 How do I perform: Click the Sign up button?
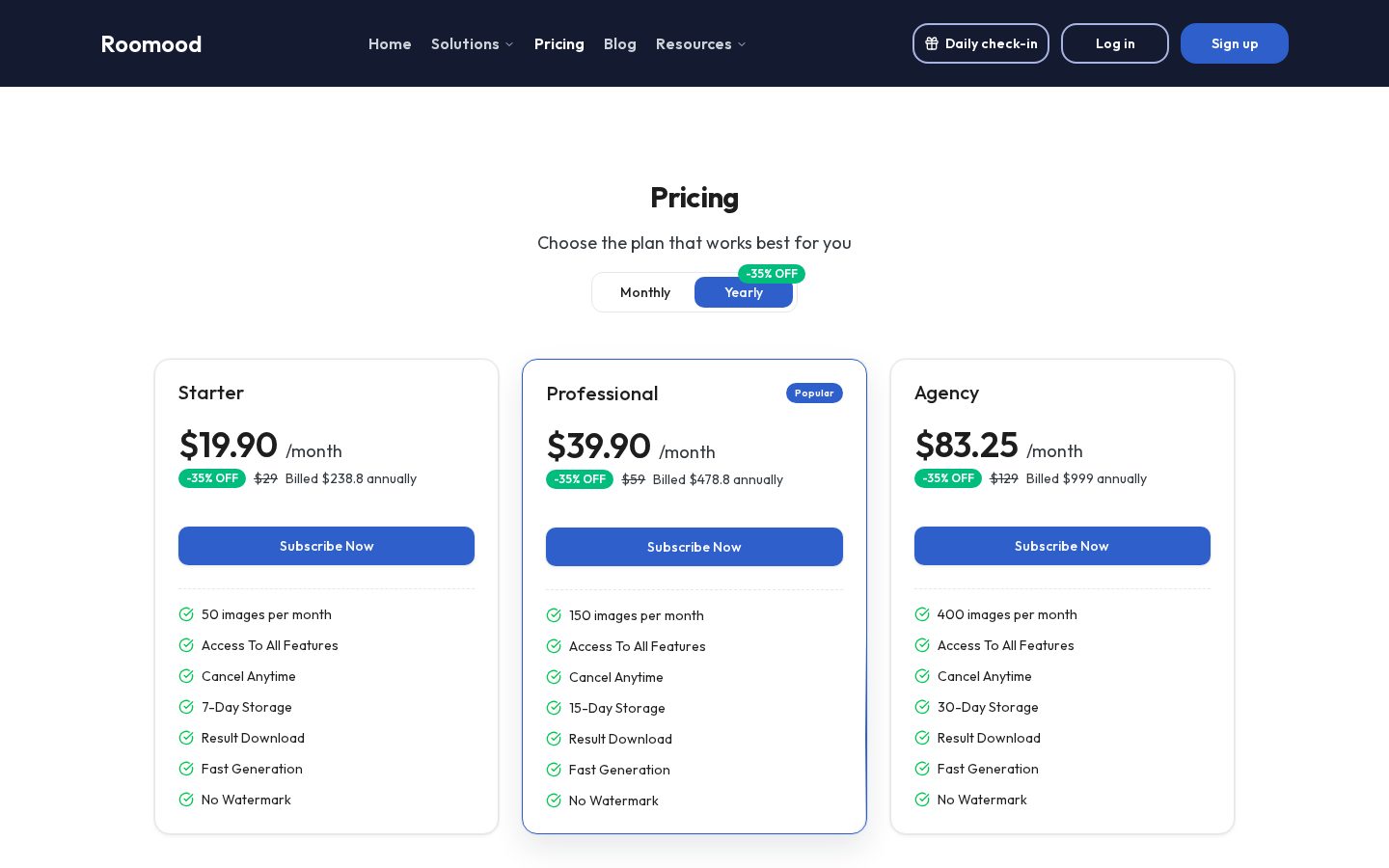coord(1235,43)
